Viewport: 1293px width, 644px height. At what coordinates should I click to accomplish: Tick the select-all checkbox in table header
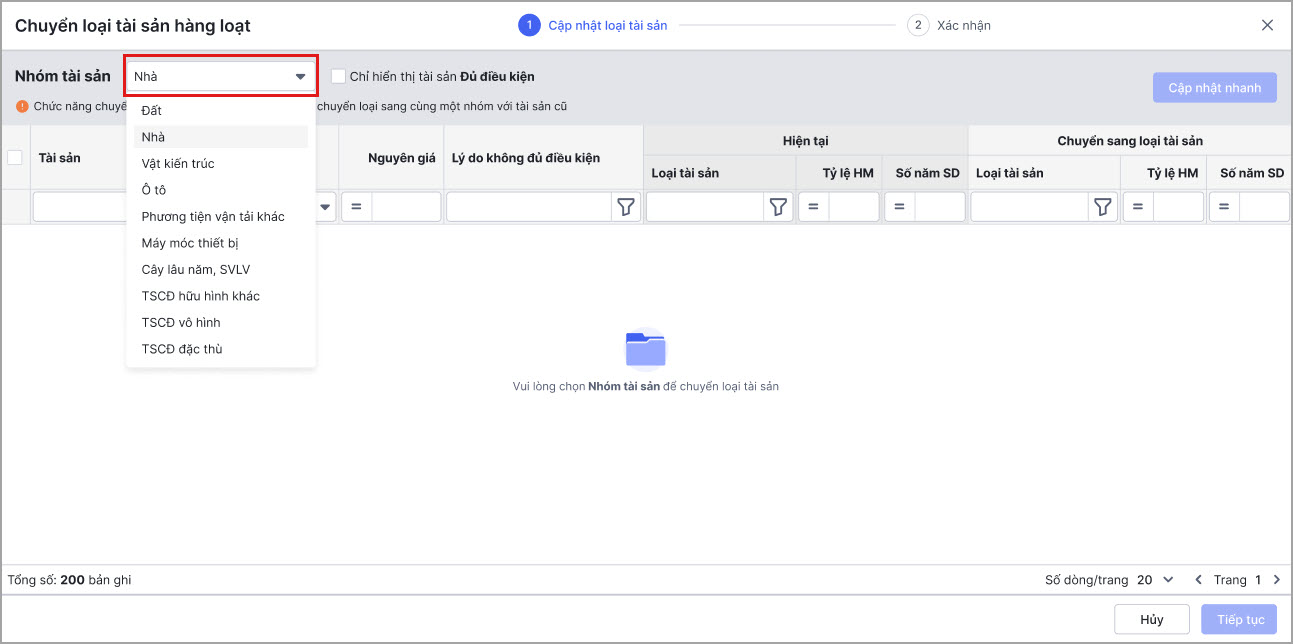[15, 157]
